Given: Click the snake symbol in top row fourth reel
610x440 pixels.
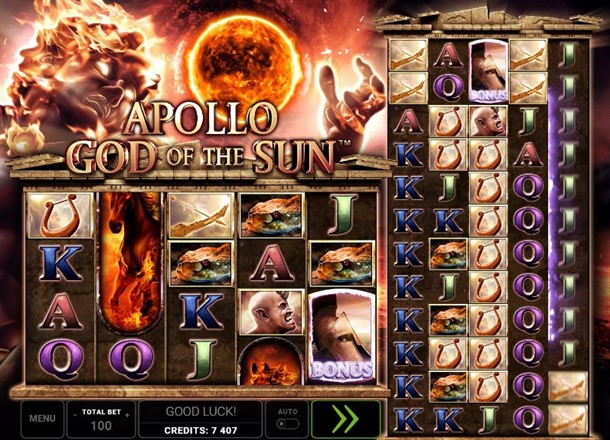Looking at the screenshot, I should tap(271, 215).
